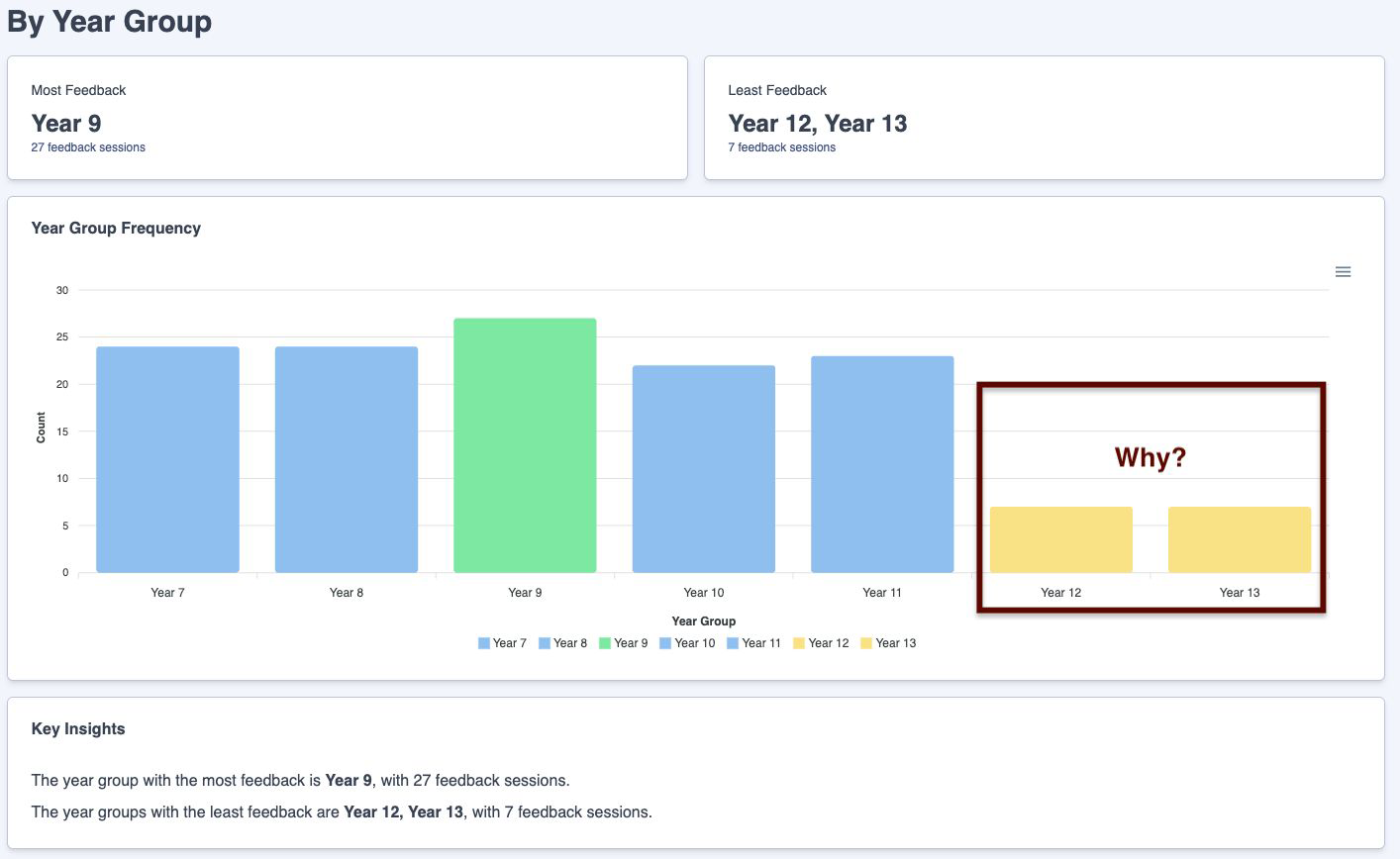The image size is (1400, 859).
Task: Select the Year 10 blue bar
Action: [x=704, y=469]
